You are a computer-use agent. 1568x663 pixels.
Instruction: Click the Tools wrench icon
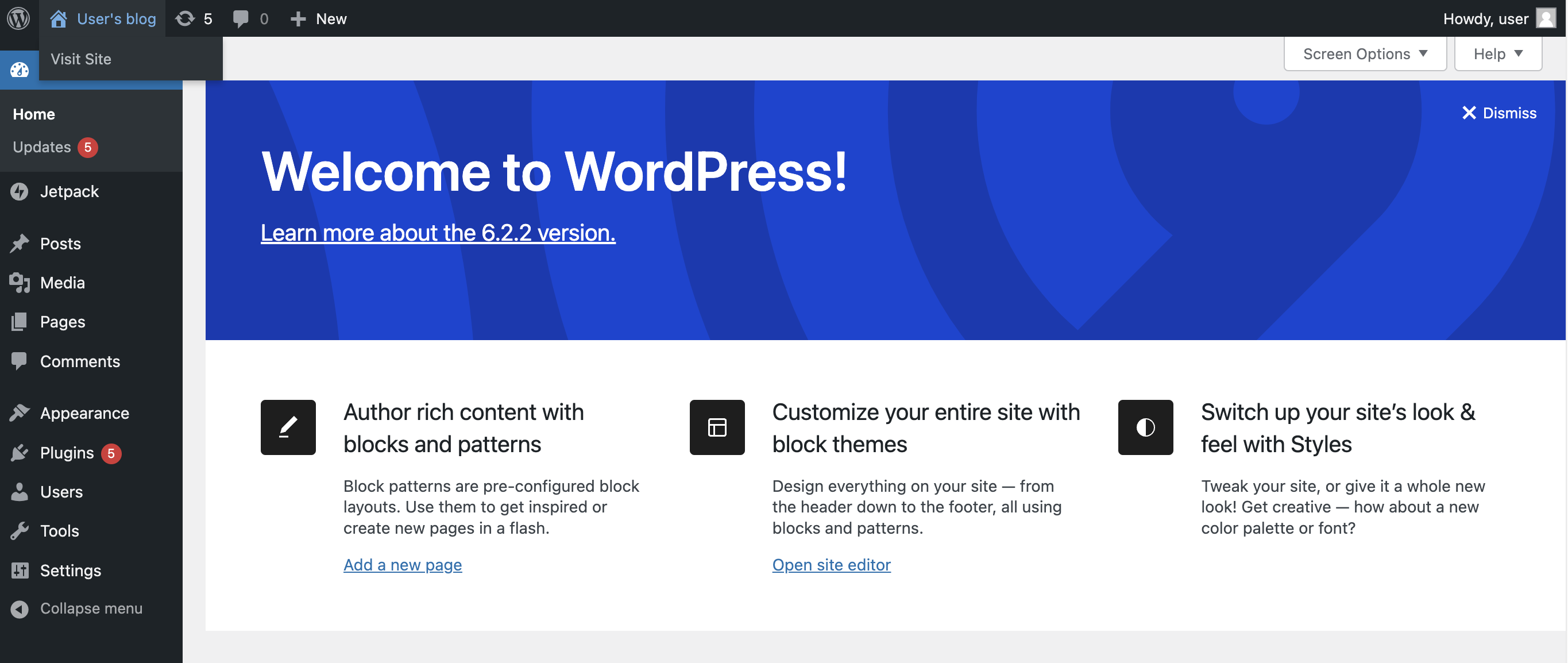coord(20,531)
